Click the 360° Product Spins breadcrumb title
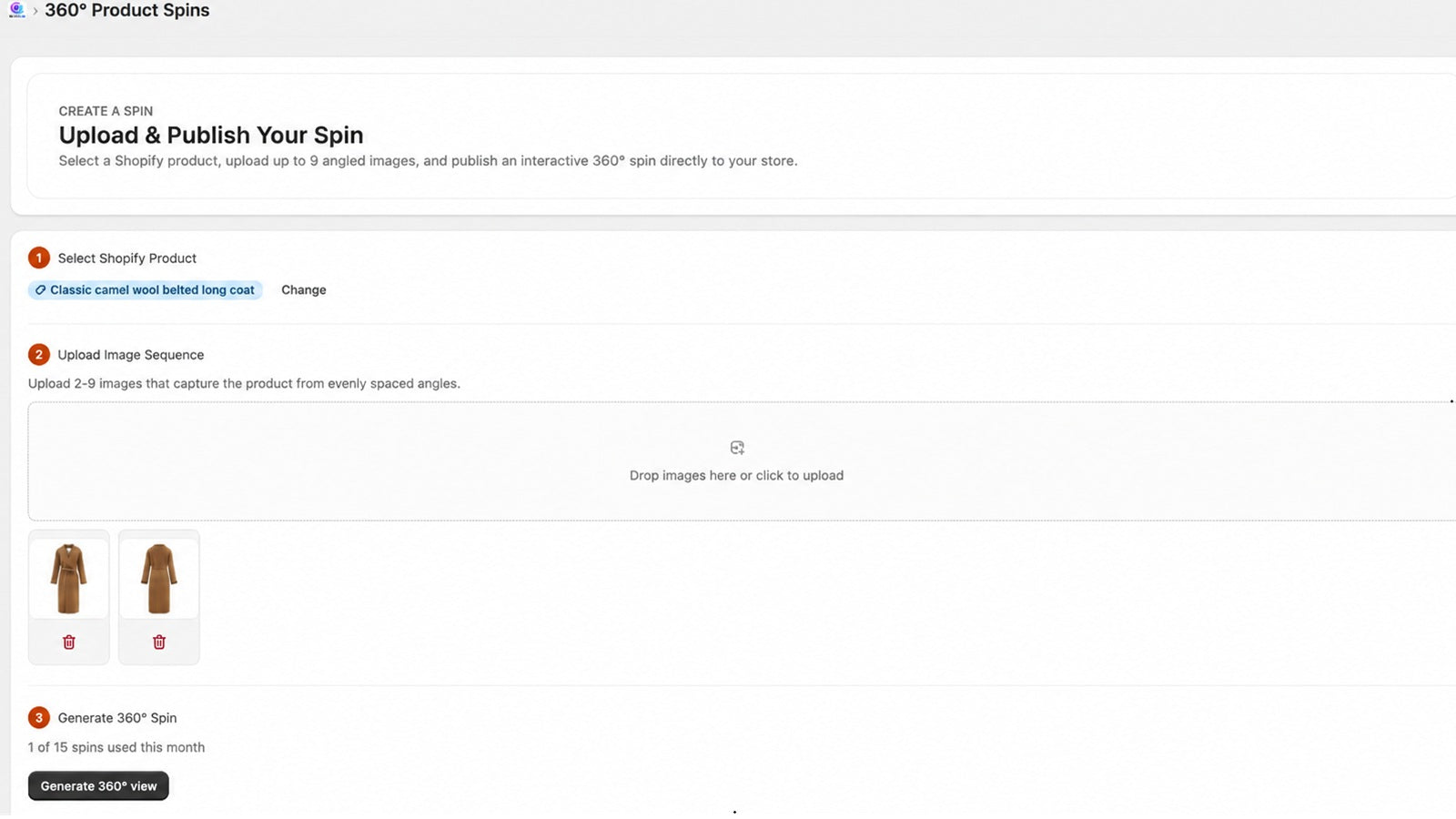The width and height of the screenshot is (1456, 819). [x=127, y=11]
